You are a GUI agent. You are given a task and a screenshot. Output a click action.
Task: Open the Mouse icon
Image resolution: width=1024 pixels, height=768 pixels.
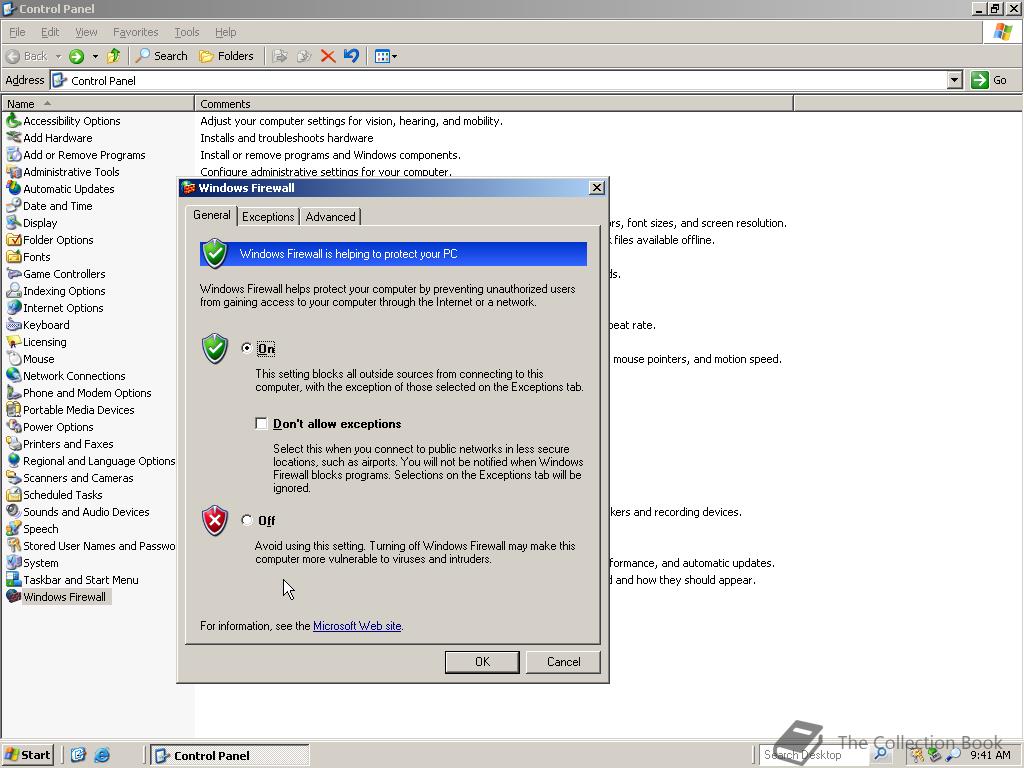click(x=14, y=359)
